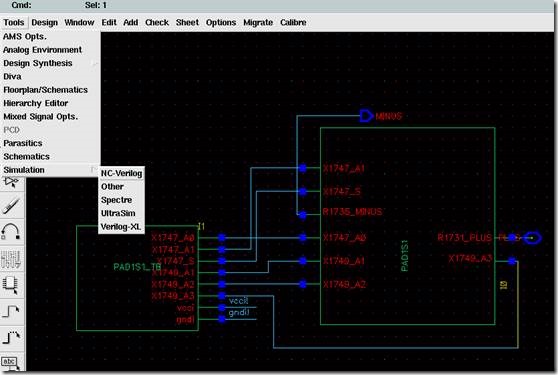Screen dimensions: 558x375
Task: Click the pencil-shaped ruler tool icon
Action: pos(11,206)
